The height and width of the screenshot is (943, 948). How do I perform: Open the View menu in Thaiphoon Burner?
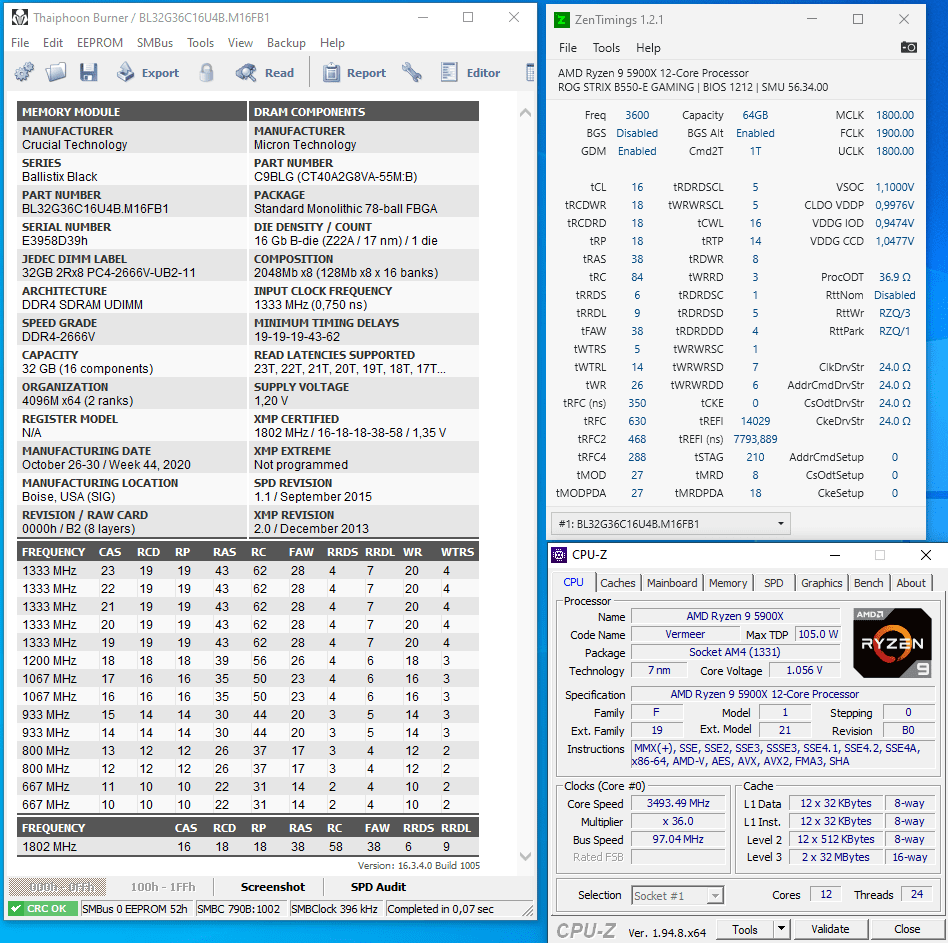240,43
